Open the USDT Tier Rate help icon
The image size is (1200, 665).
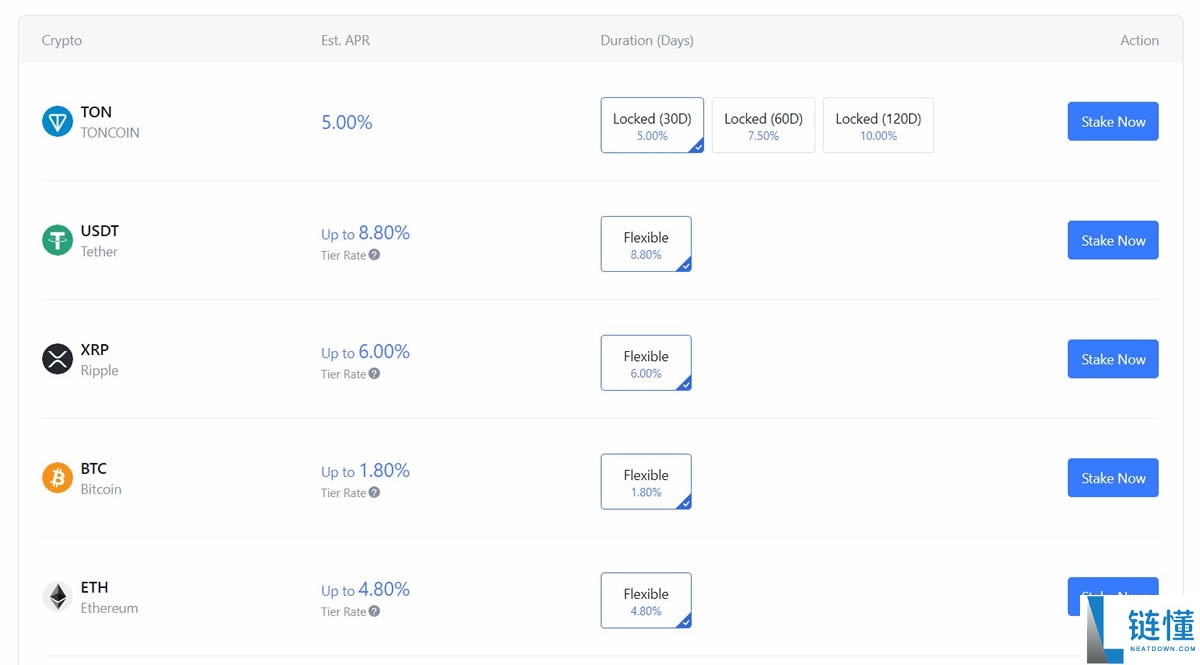coord(374,255)
